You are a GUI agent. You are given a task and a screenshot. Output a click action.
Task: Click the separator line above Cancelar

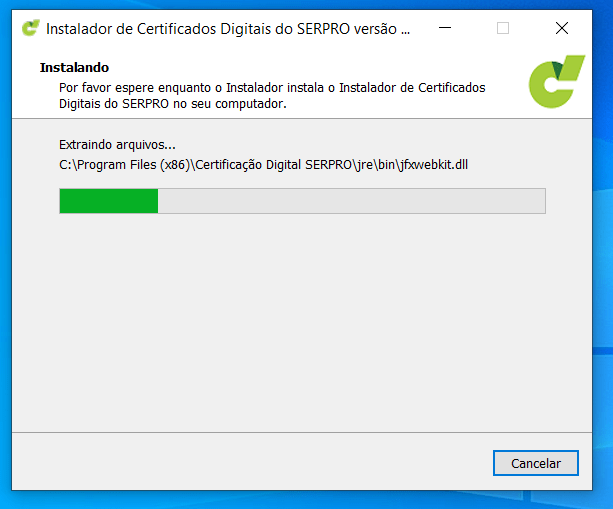click(300, 432)
